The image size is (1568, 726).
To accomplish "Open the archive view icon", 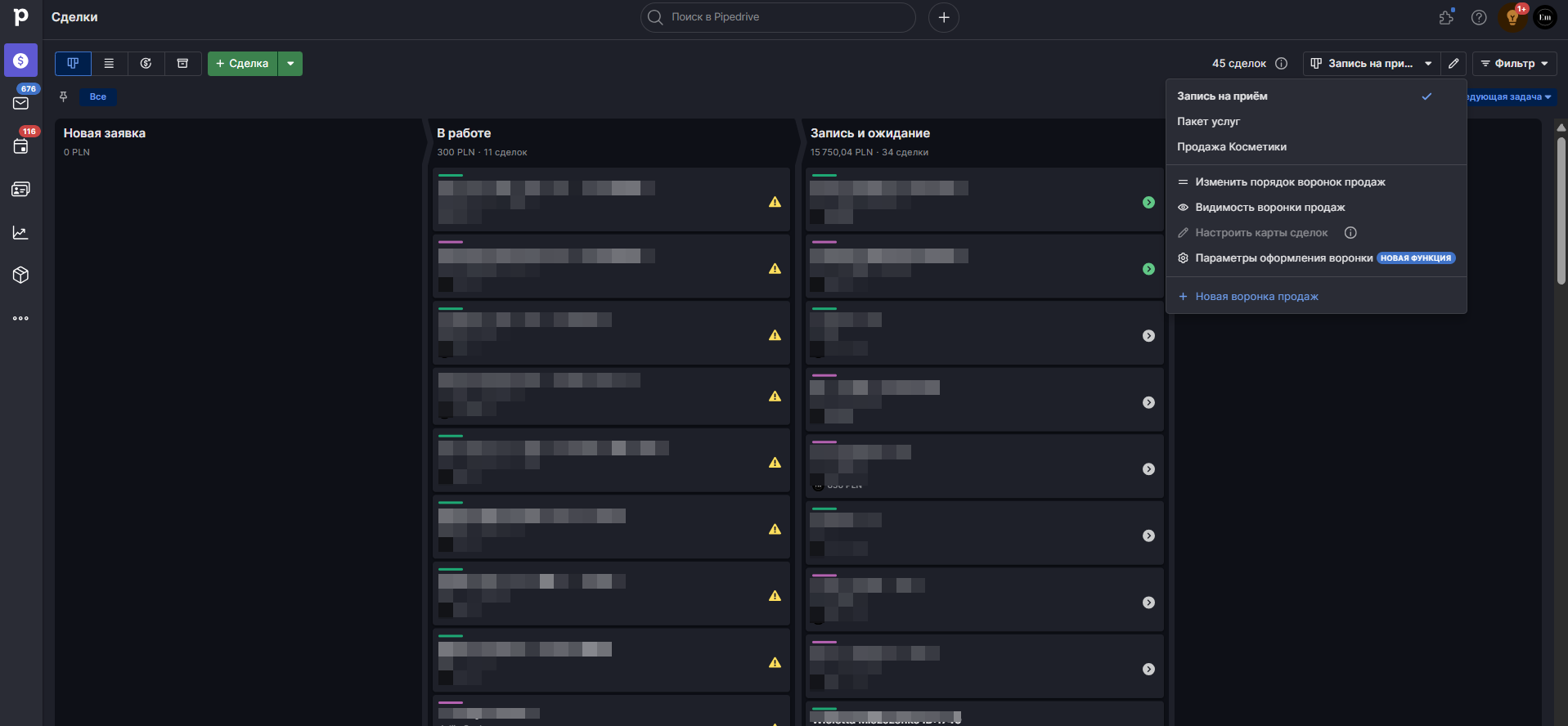I will (183, 64).
